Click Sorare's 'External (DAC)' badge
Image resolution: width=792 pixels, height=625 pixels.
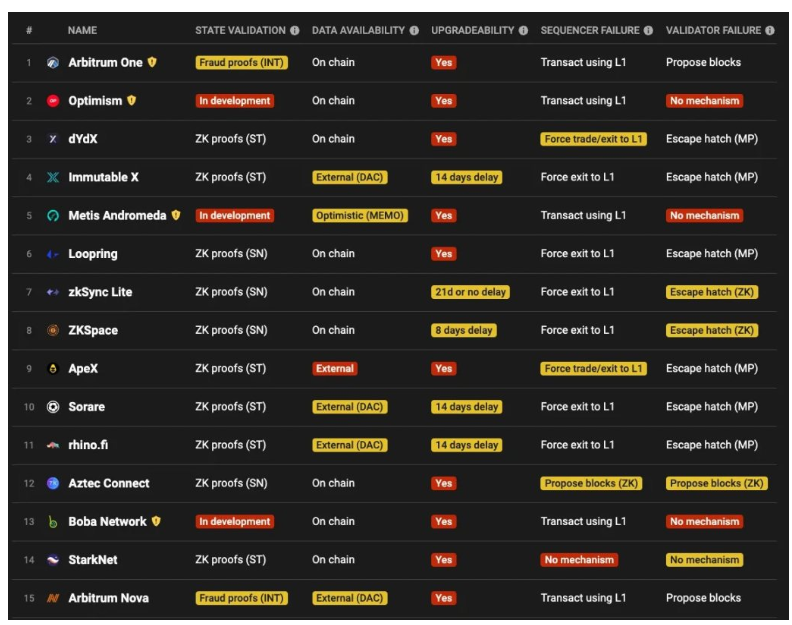(x=350, y=407)
